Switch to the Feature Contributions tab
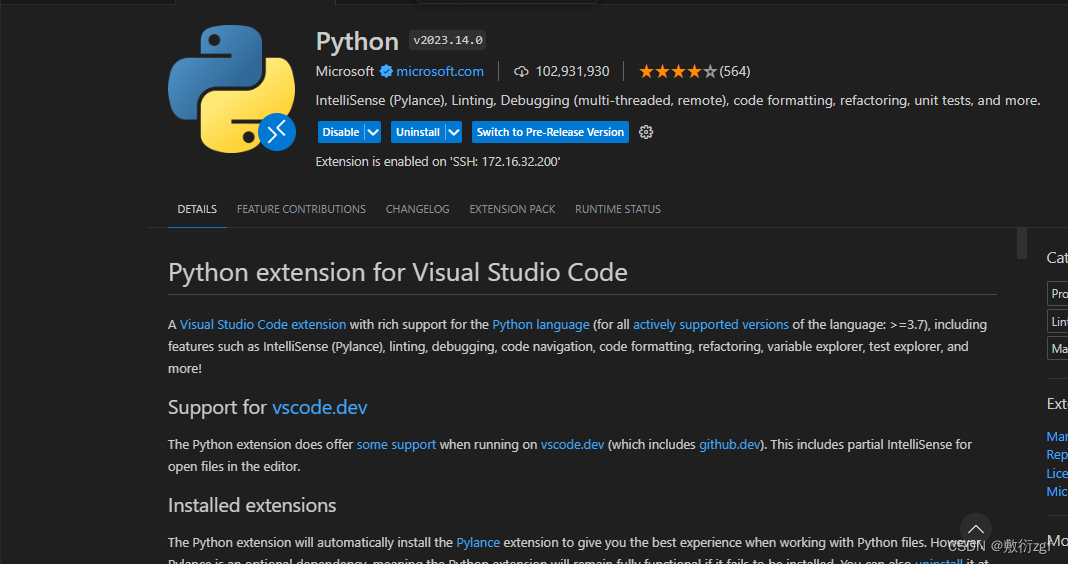This screenshot has width=1068, height=564. [x=301, y=209]
